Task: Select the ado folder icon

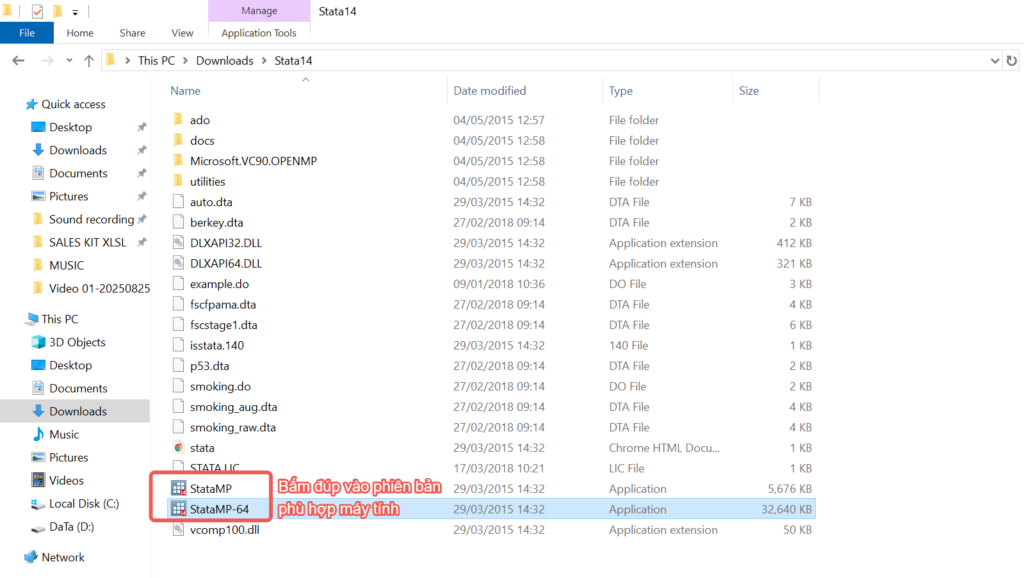Action: pos(179,120)
